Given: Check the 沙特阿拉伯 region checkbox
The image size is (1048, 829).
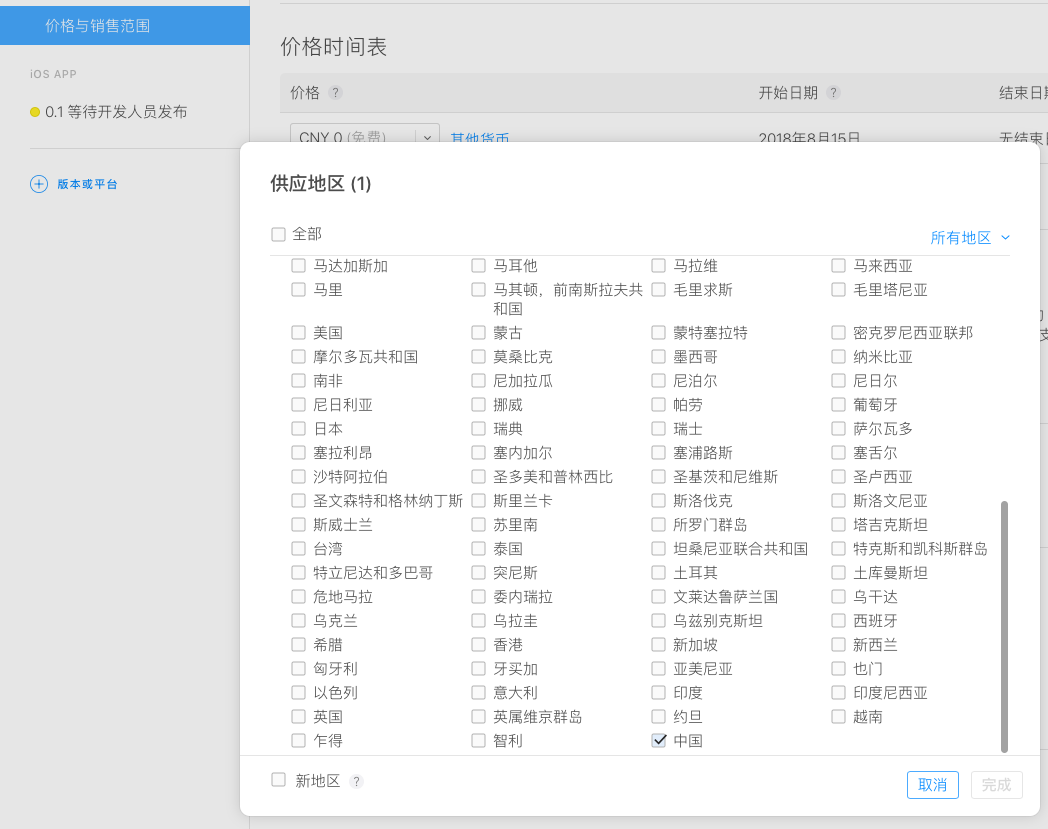Looking at the screenshot, I should point(298,477).
